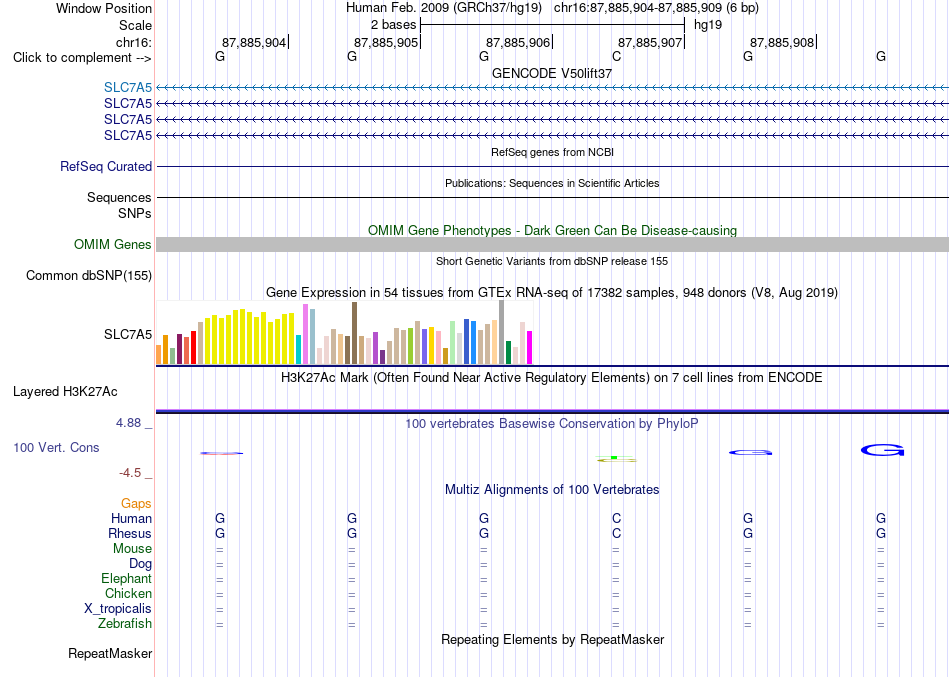Viewport: 950px width, 677px height.
Task: Click the 'Click to complement -->' label
Action: pyautogui.click(x=82, y=58)
